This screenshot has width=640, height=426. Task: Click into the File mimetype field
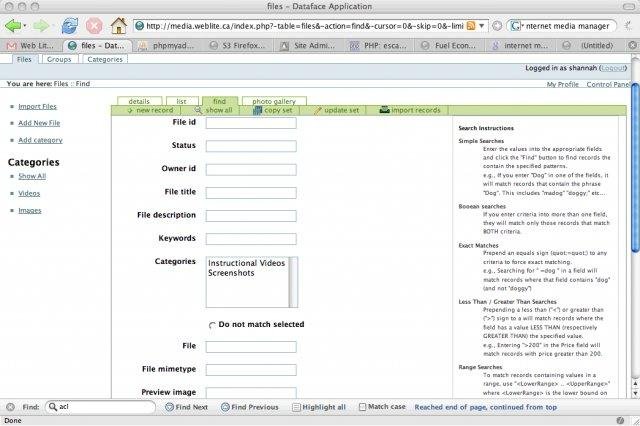click(x=251, y=370)
